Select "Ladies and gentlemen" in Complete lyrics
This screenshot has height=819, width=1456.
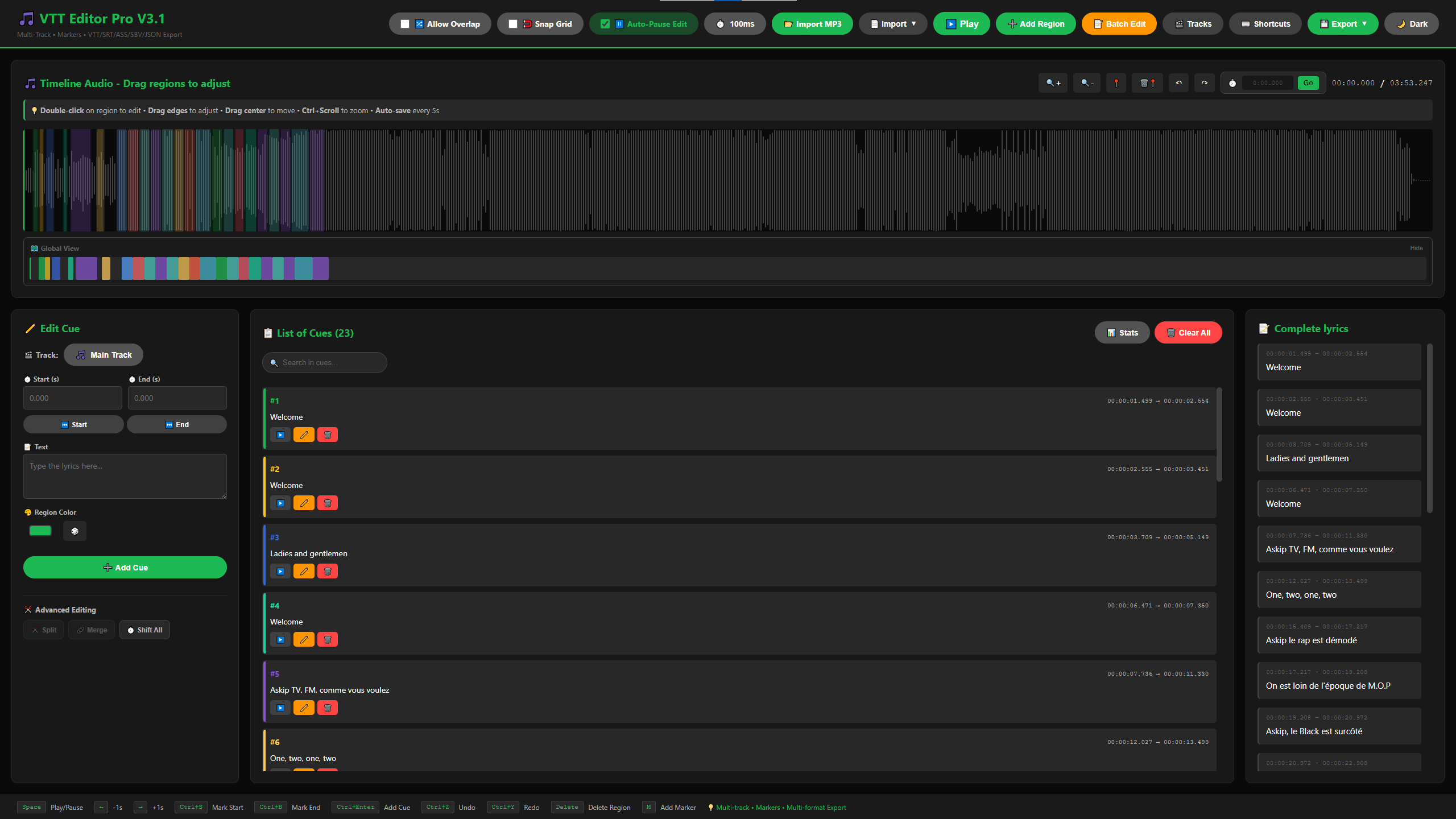tap(1339, 453)
